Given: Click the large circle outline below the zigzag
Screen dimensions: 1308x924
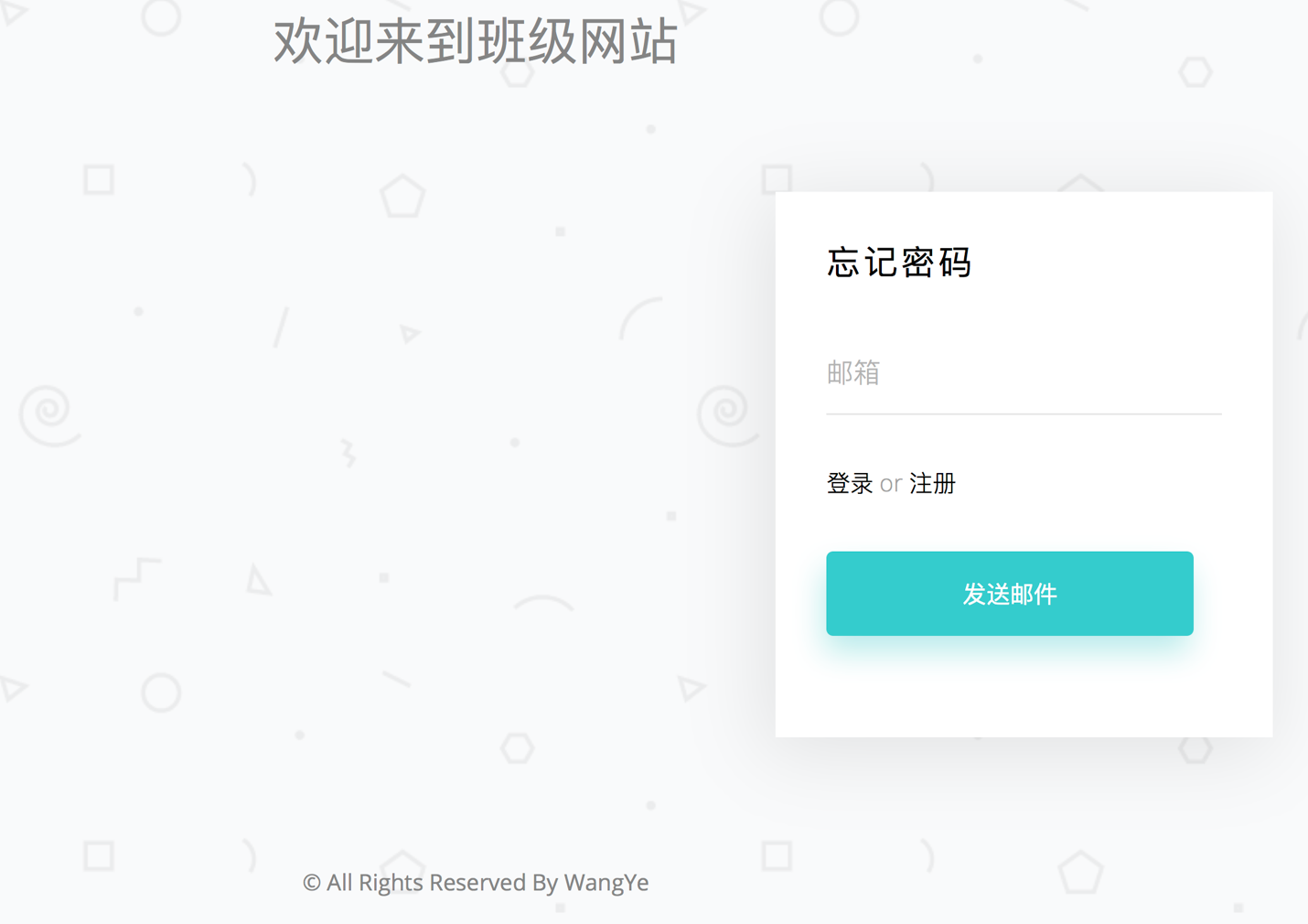Looking at the screenshot, I should 161,693.
